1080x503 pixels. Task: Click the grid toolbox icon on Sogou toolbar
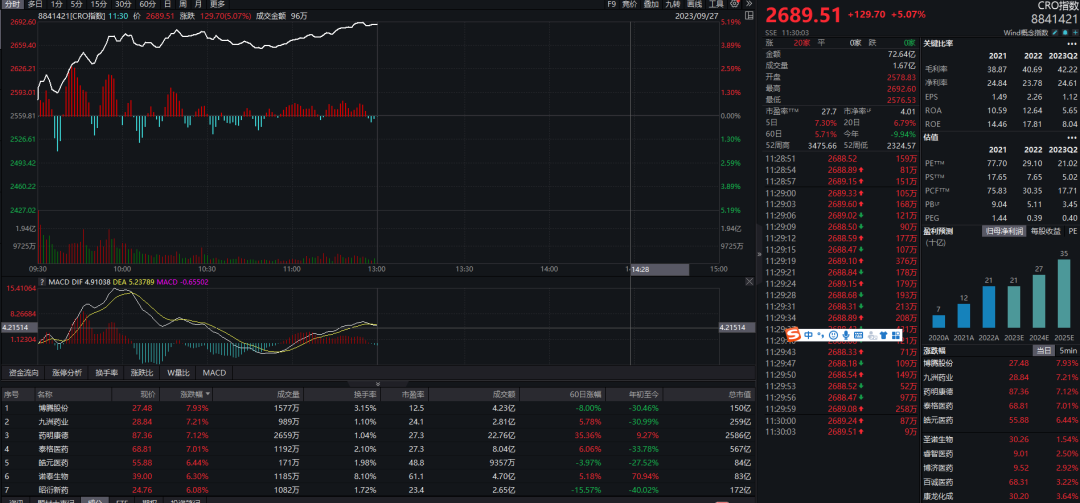coord(895,335)
